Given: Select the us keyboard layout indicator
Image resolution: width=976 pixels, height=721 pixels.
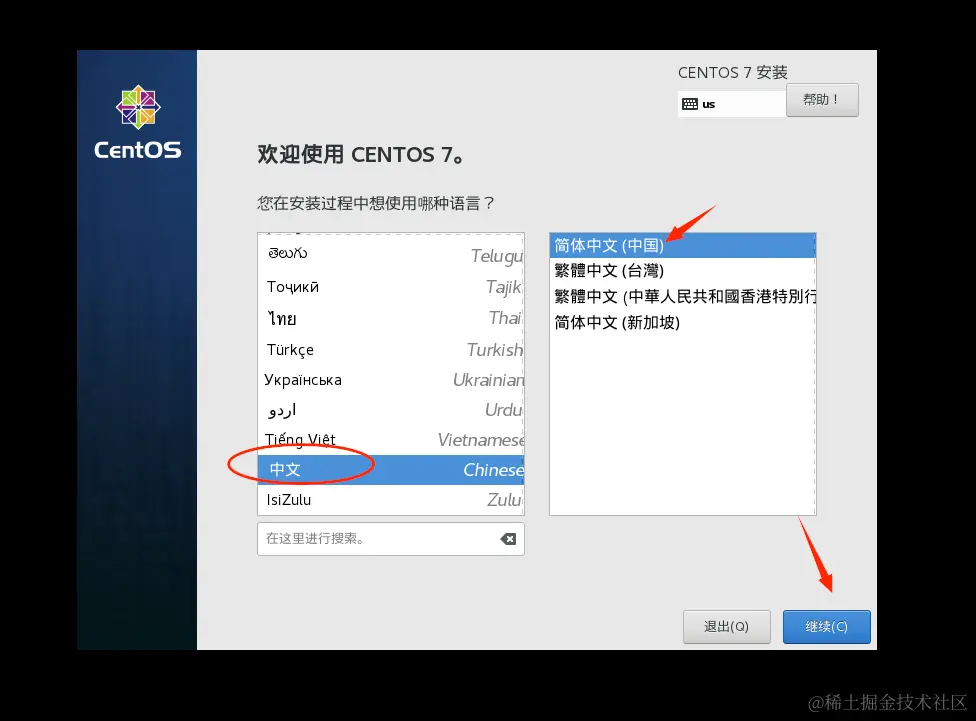Looking at the screenshot, I should coord(731,104).
